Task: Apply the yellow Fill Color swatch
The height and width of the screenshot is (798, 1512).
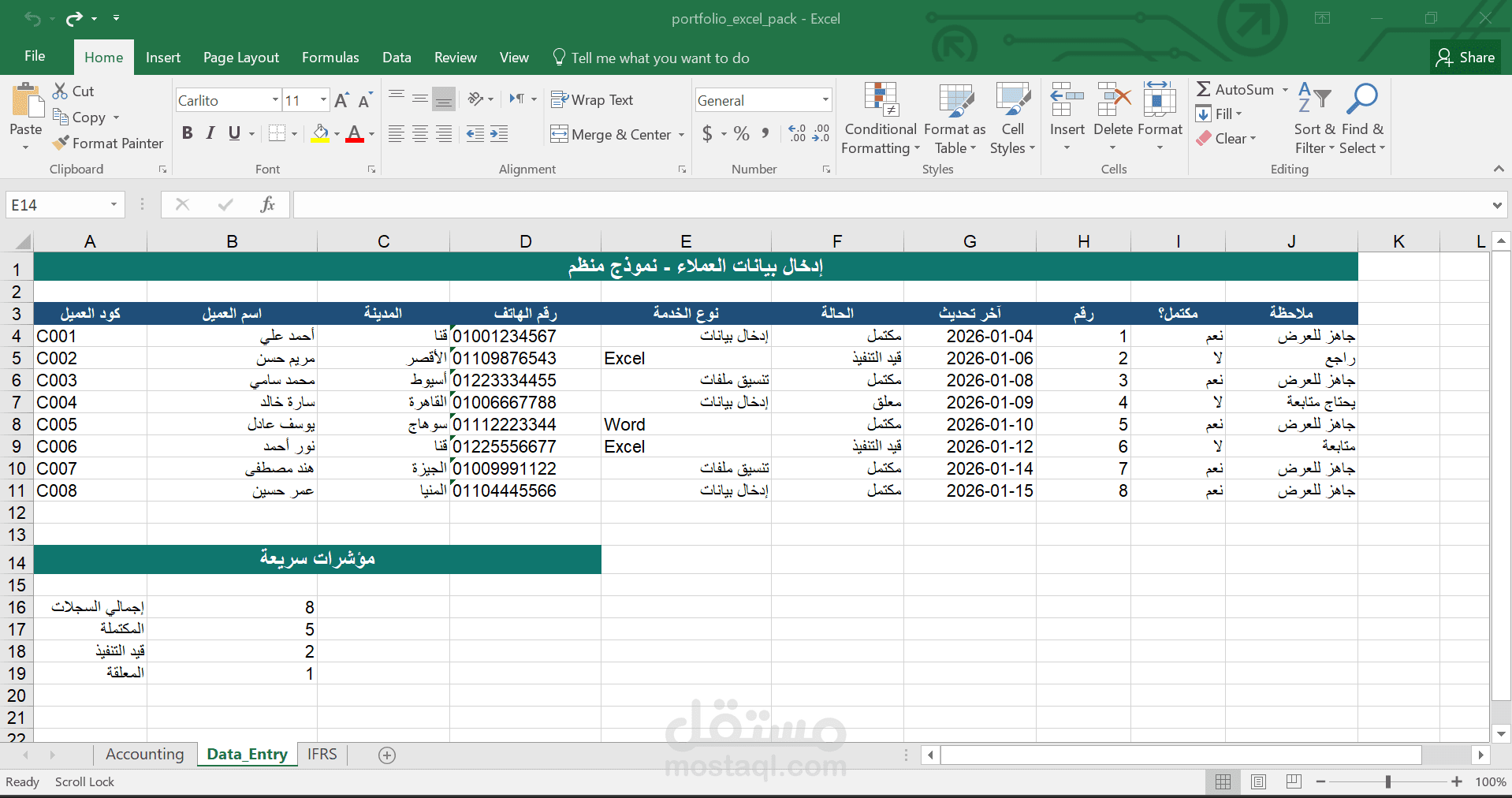Action: click(x=319, y=133)
